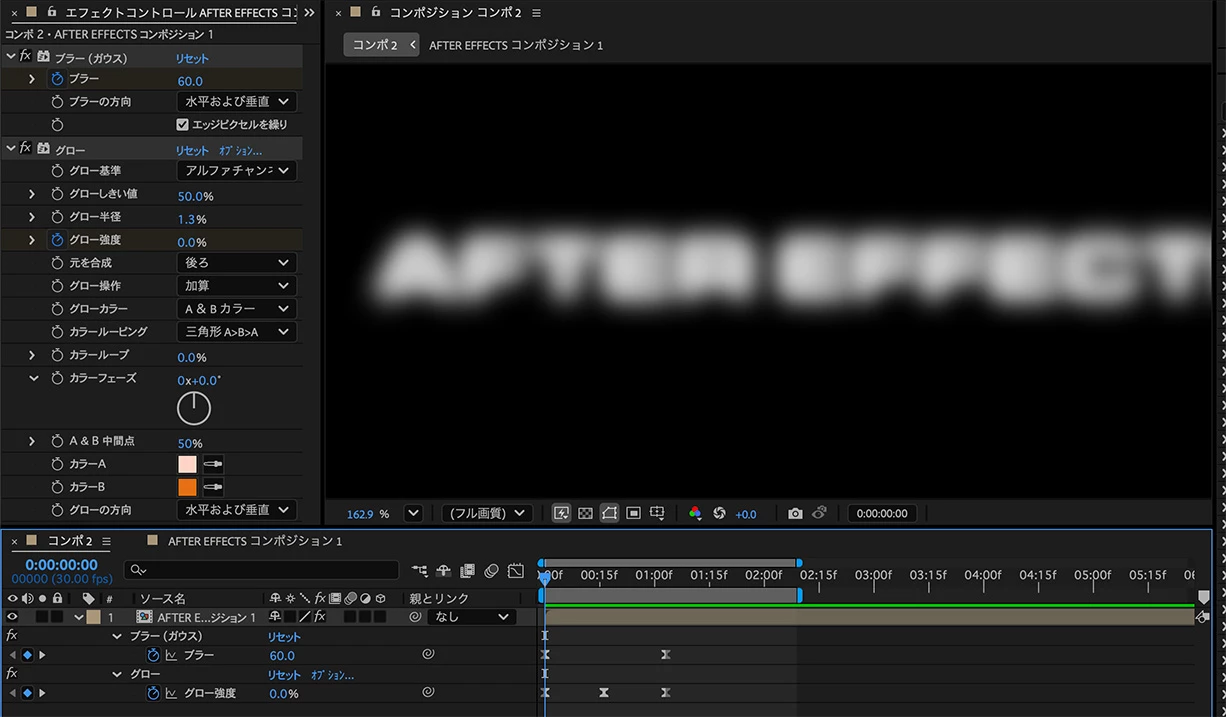Click the region of interest button
The height and width of the screenshot is (717, 1226).
click(634, 513)
